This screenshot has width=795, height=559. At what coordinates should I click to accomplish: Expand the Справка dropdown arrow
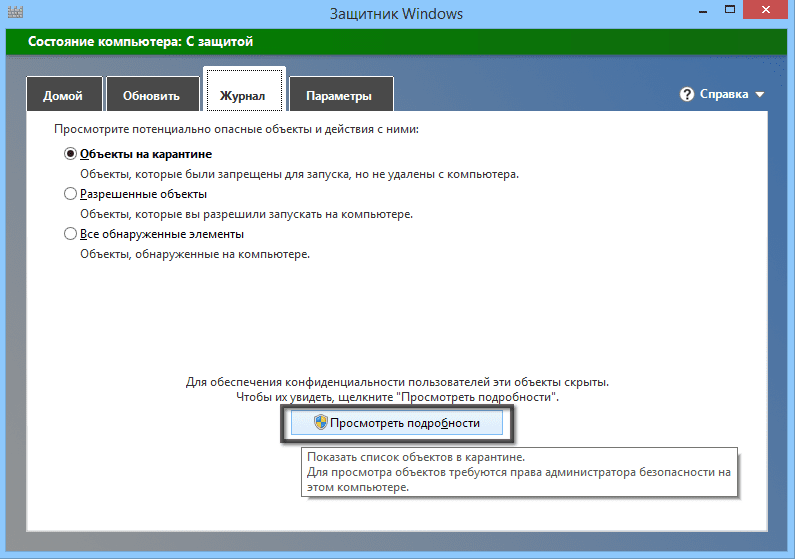(760, 95)
